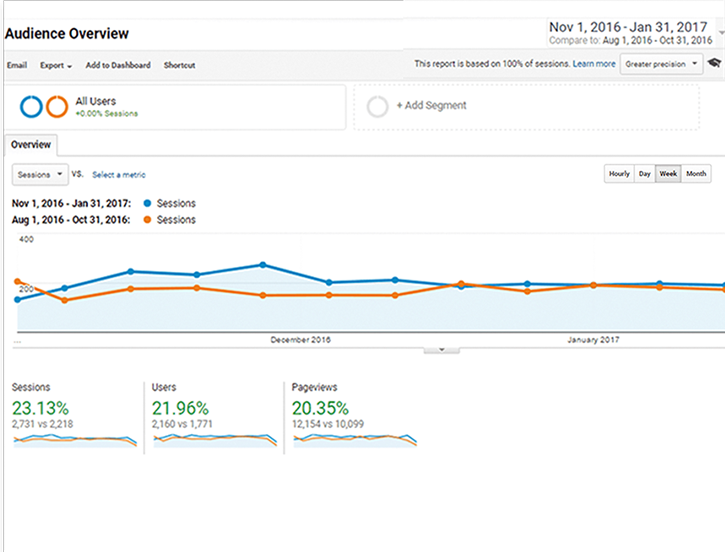Click Select a metric link
725x552 pixels.
click(119, 175)
